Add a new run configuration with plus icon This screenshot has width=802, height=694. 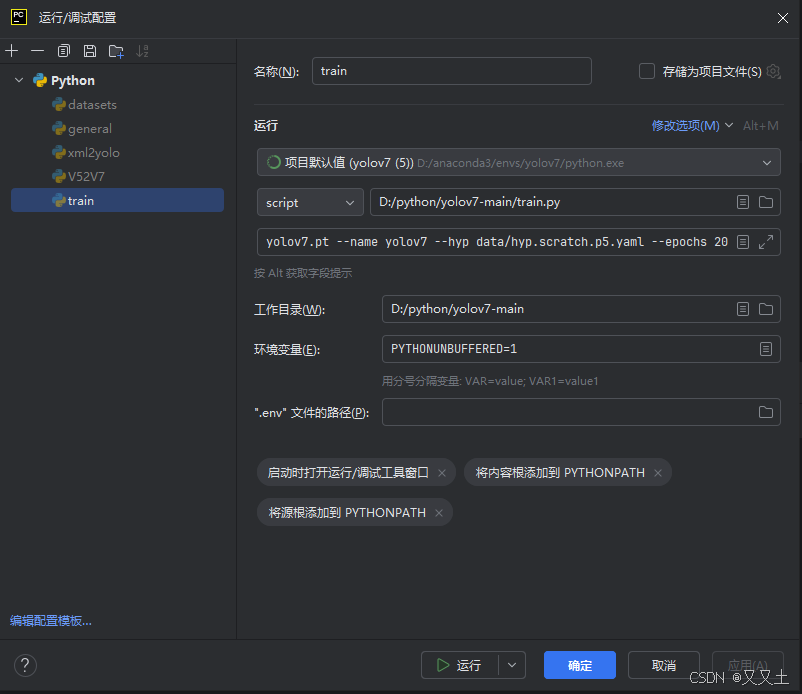[x=11, y=51]
